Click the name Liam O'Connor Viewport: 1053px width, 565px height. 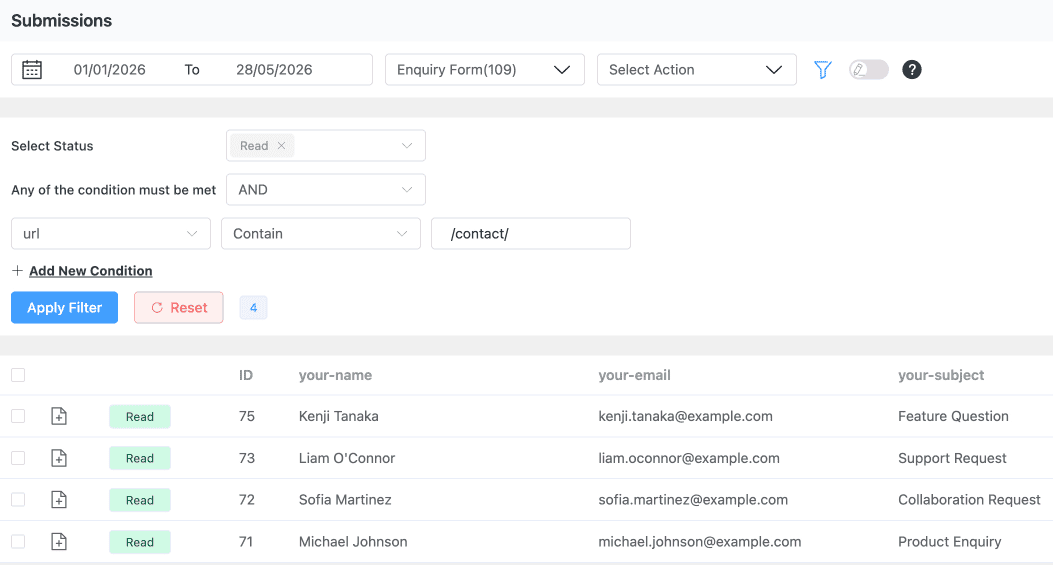coord(347,458)
